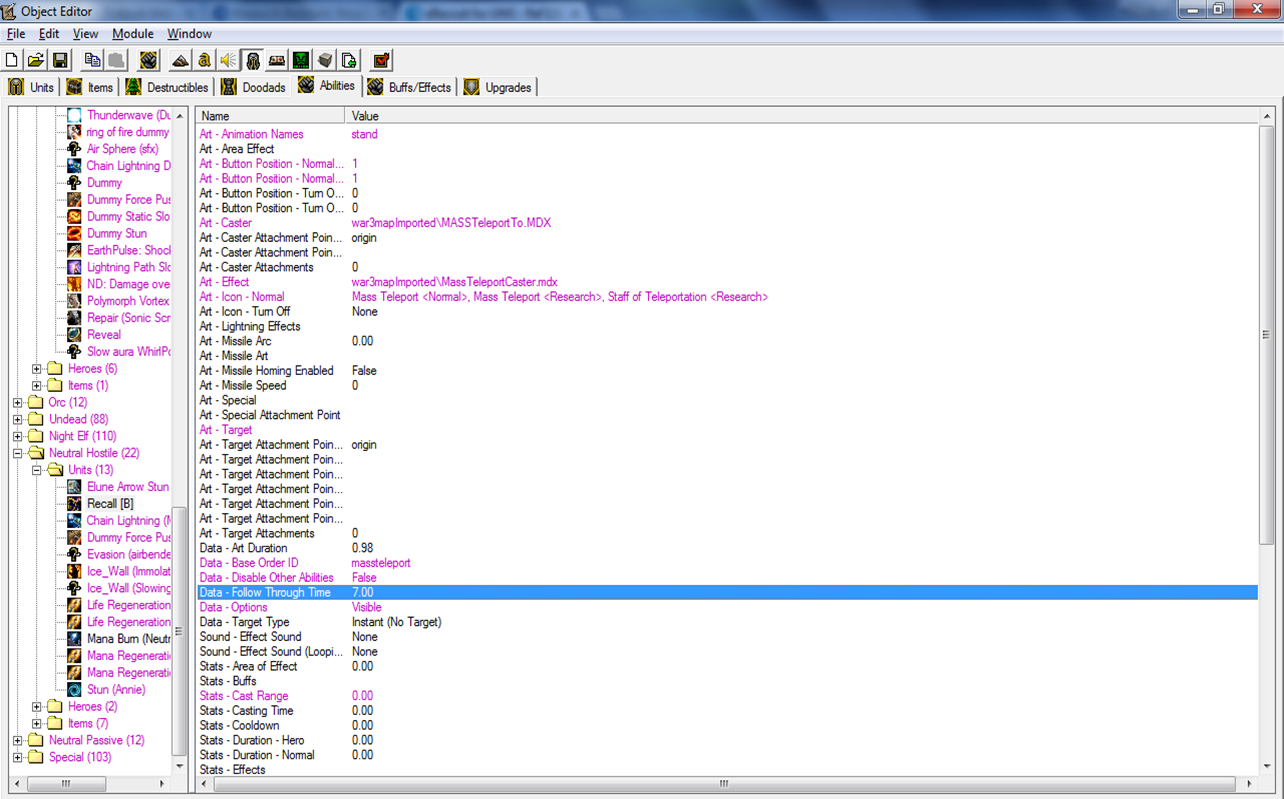
Task: Click the Elune Arrow Stun icon
Action: (x=74, y=487)
